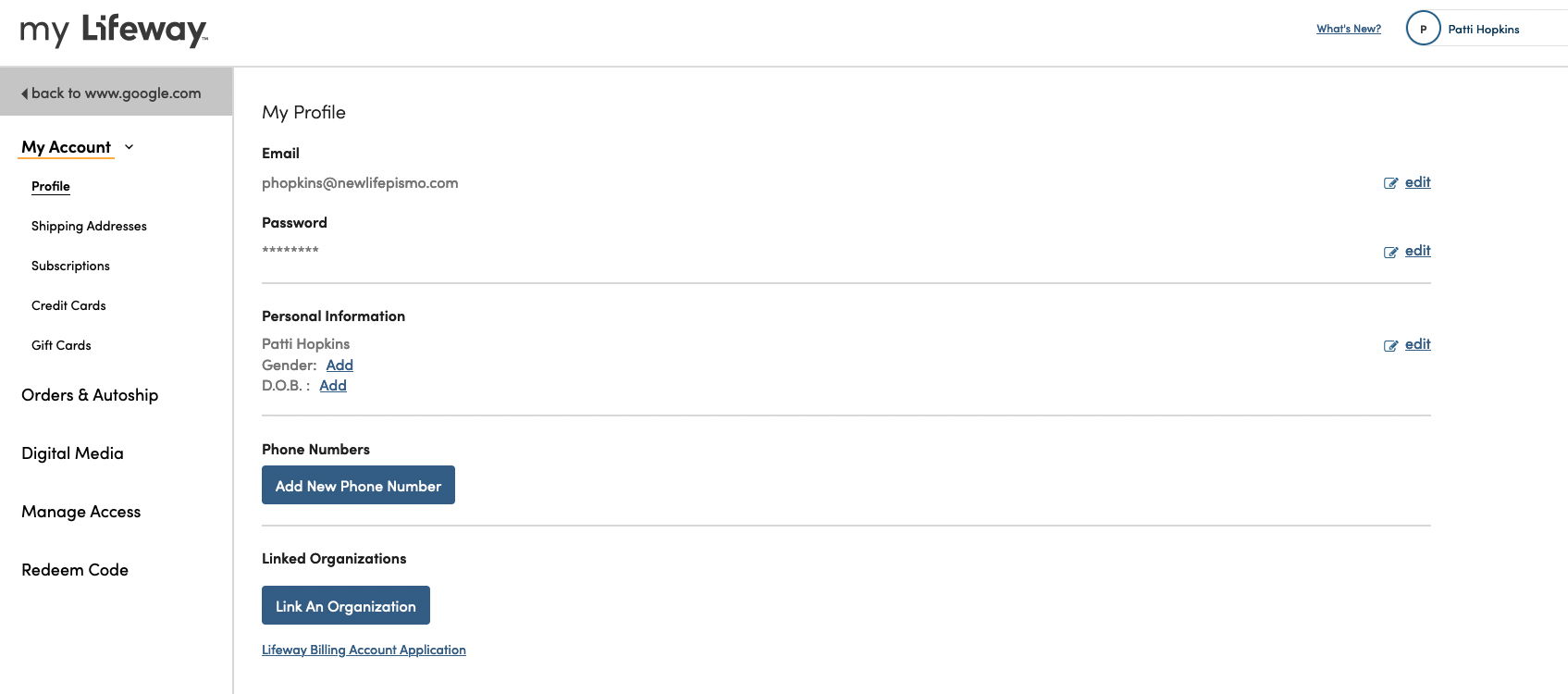Click the pencil edit icon beside Password
1568x694 pixels.
tap(1390, 252)
